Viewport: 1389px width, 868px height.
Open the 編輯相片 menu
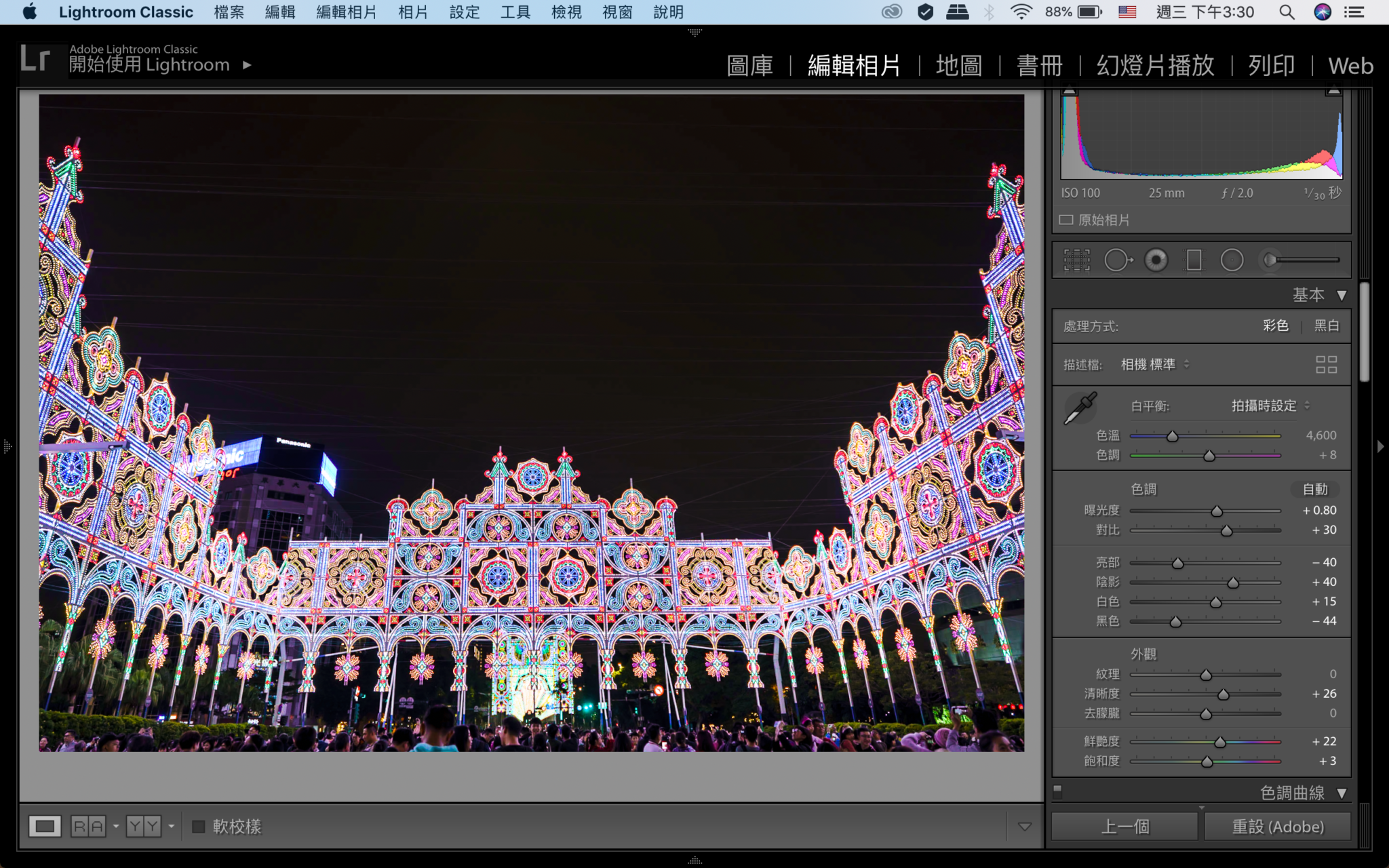[346, 12]
